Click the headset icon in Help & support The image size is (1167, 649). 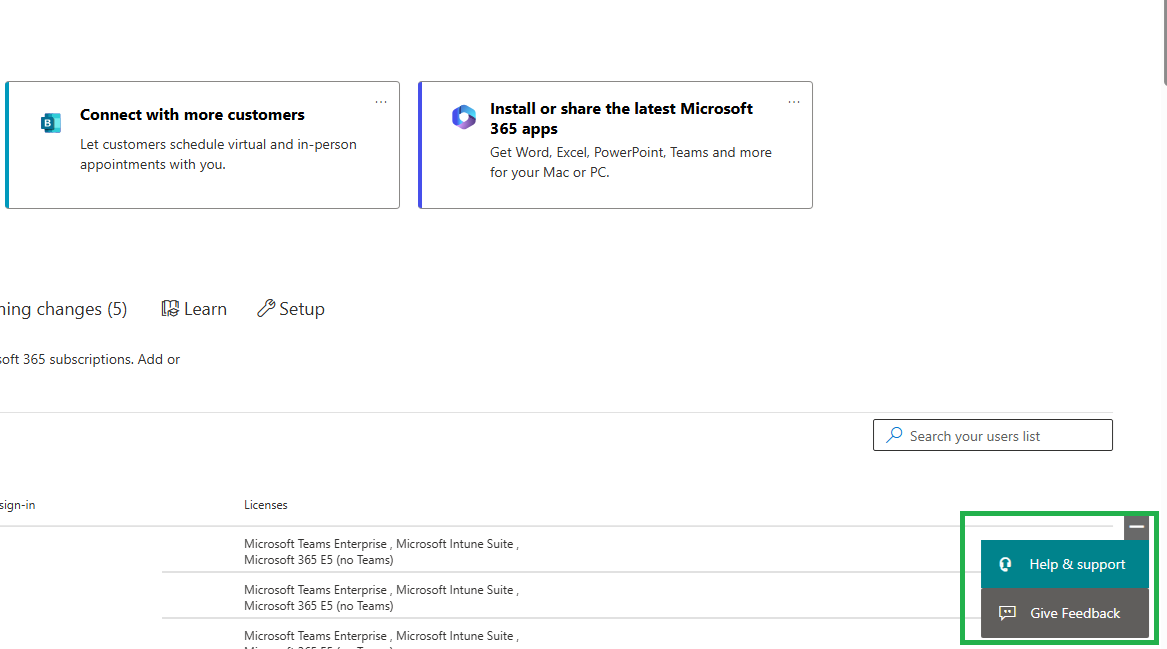pos(1005,564)
